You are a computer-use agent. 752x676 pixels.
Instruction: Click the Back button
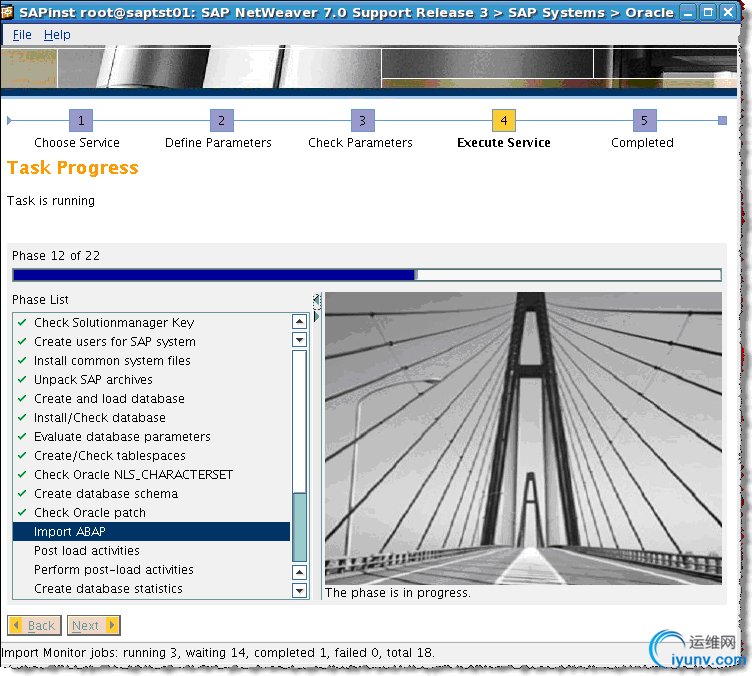(34, 625)
